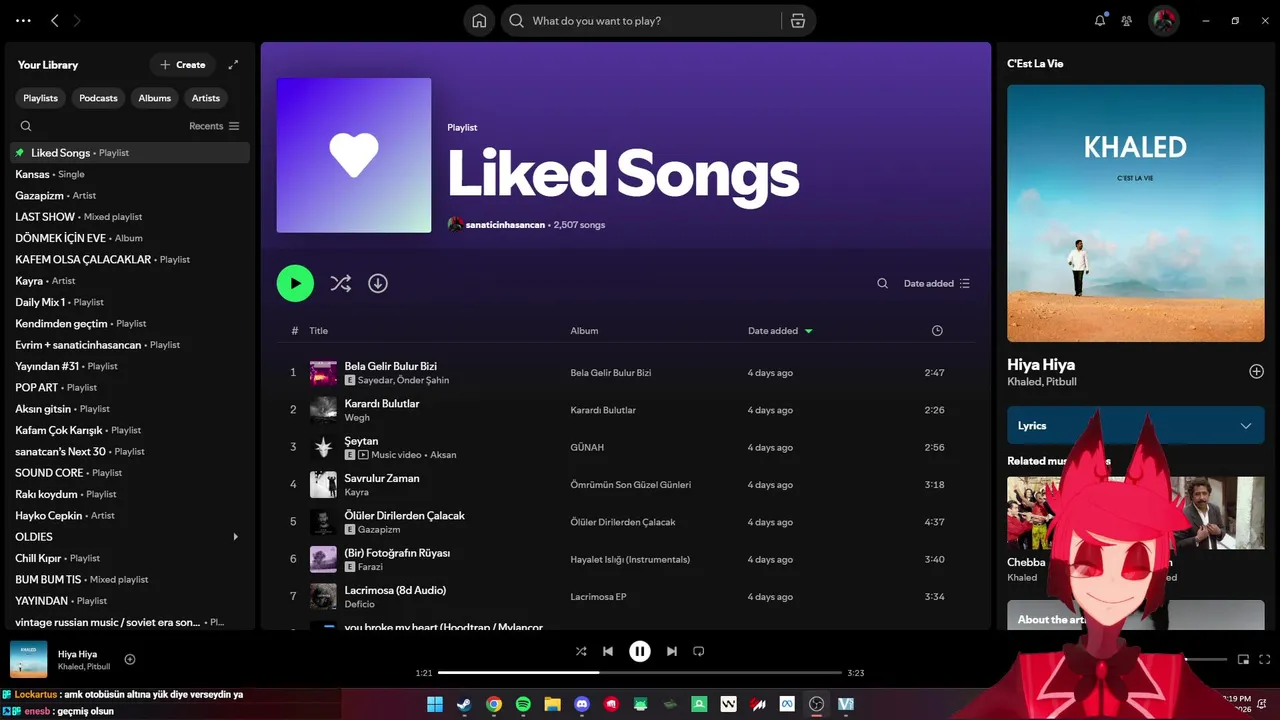Open File Explorer from the taskbar

tap(552, 704)
